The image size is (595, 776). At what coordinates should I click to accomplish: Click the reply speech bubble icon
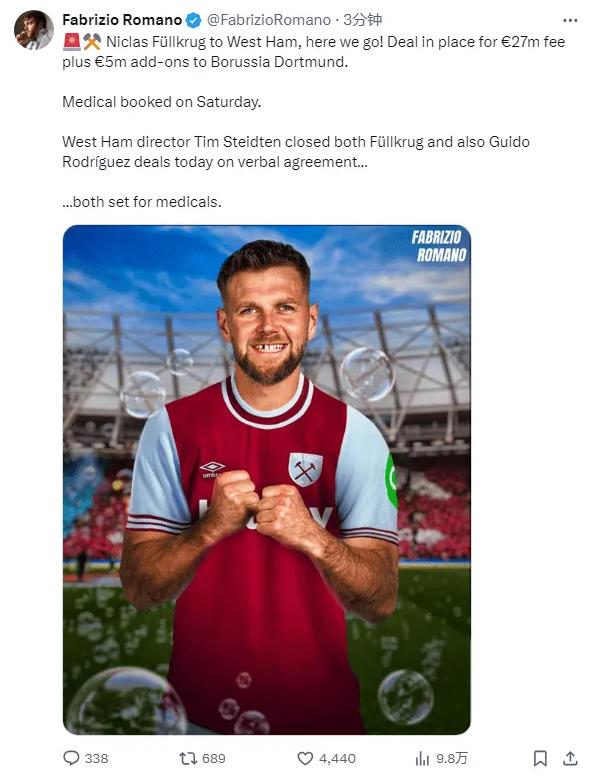click(x=71, y=758)
